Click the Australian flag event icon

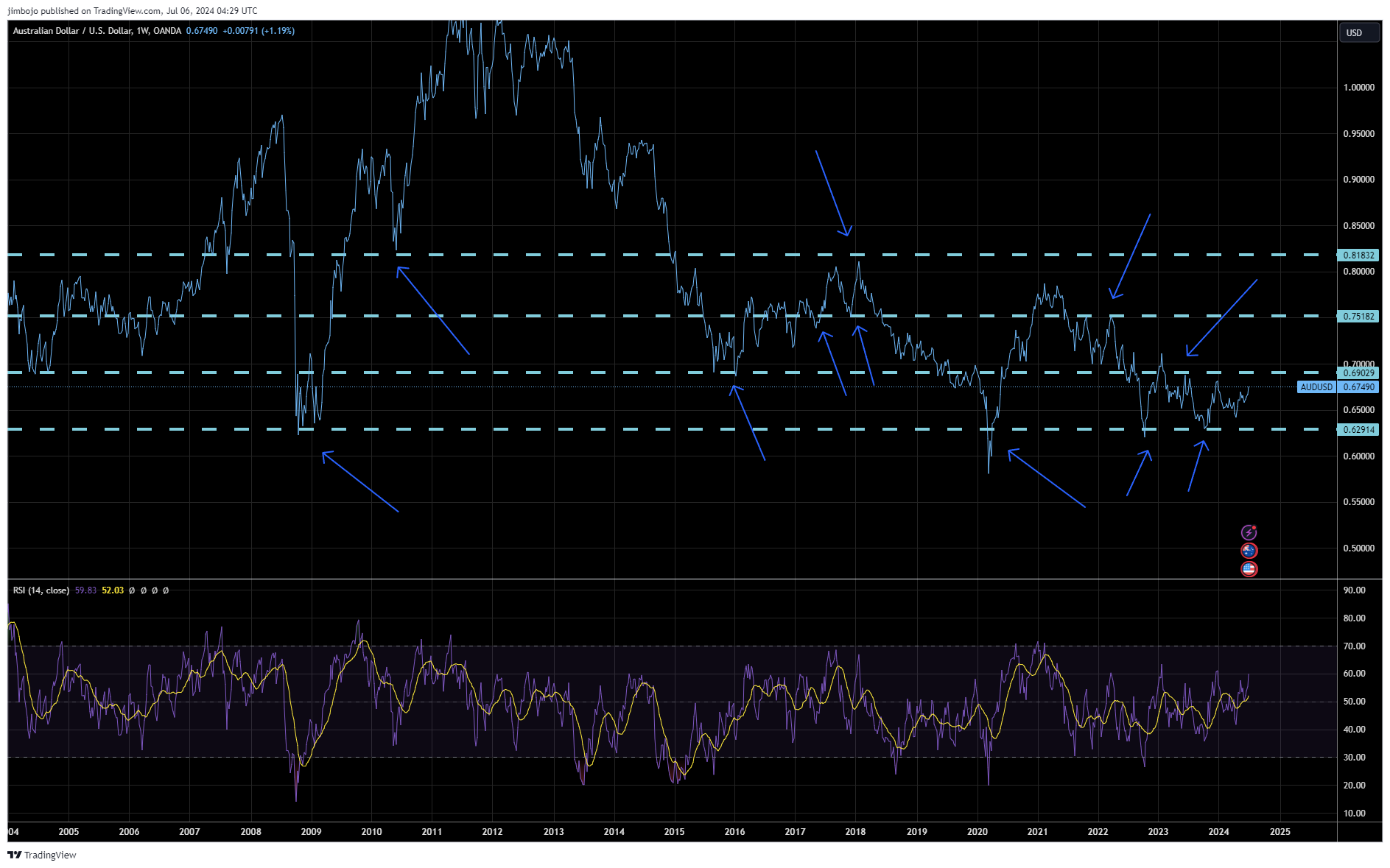click(x=1249, y=551)
